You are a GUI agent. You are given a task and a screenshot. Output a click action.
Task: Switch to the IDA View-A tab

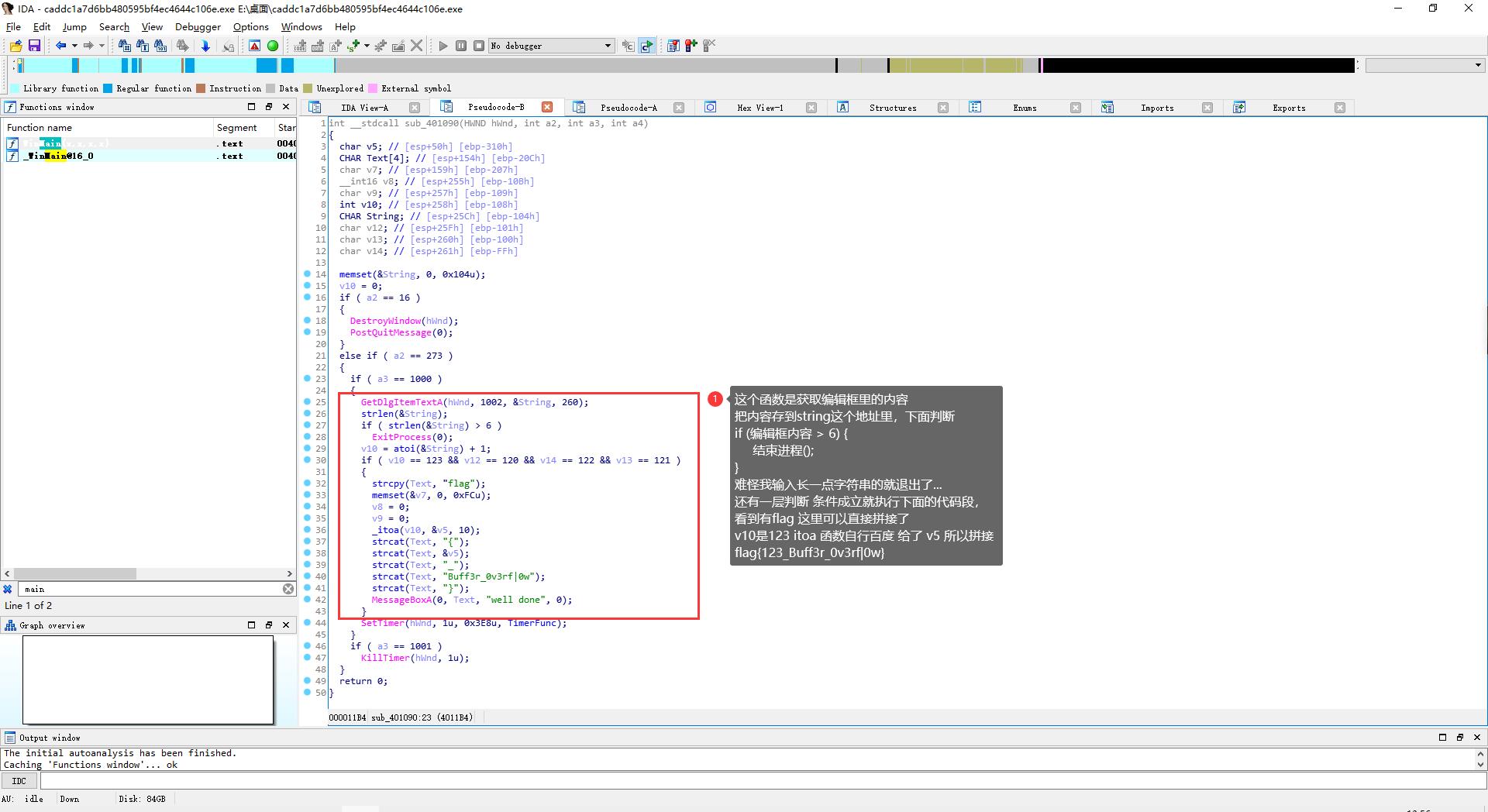point(364,108)
